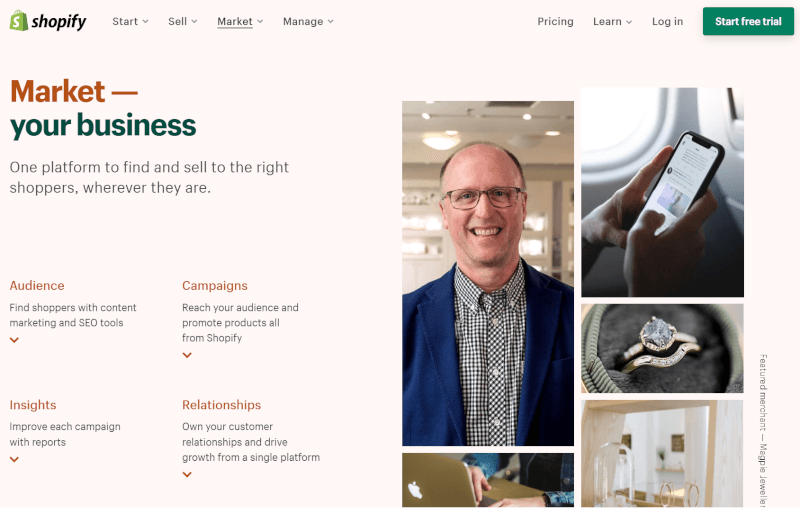Open the Market dropdown menu
800x514 pixels.
pyautogui.click(x=240, y=21)
